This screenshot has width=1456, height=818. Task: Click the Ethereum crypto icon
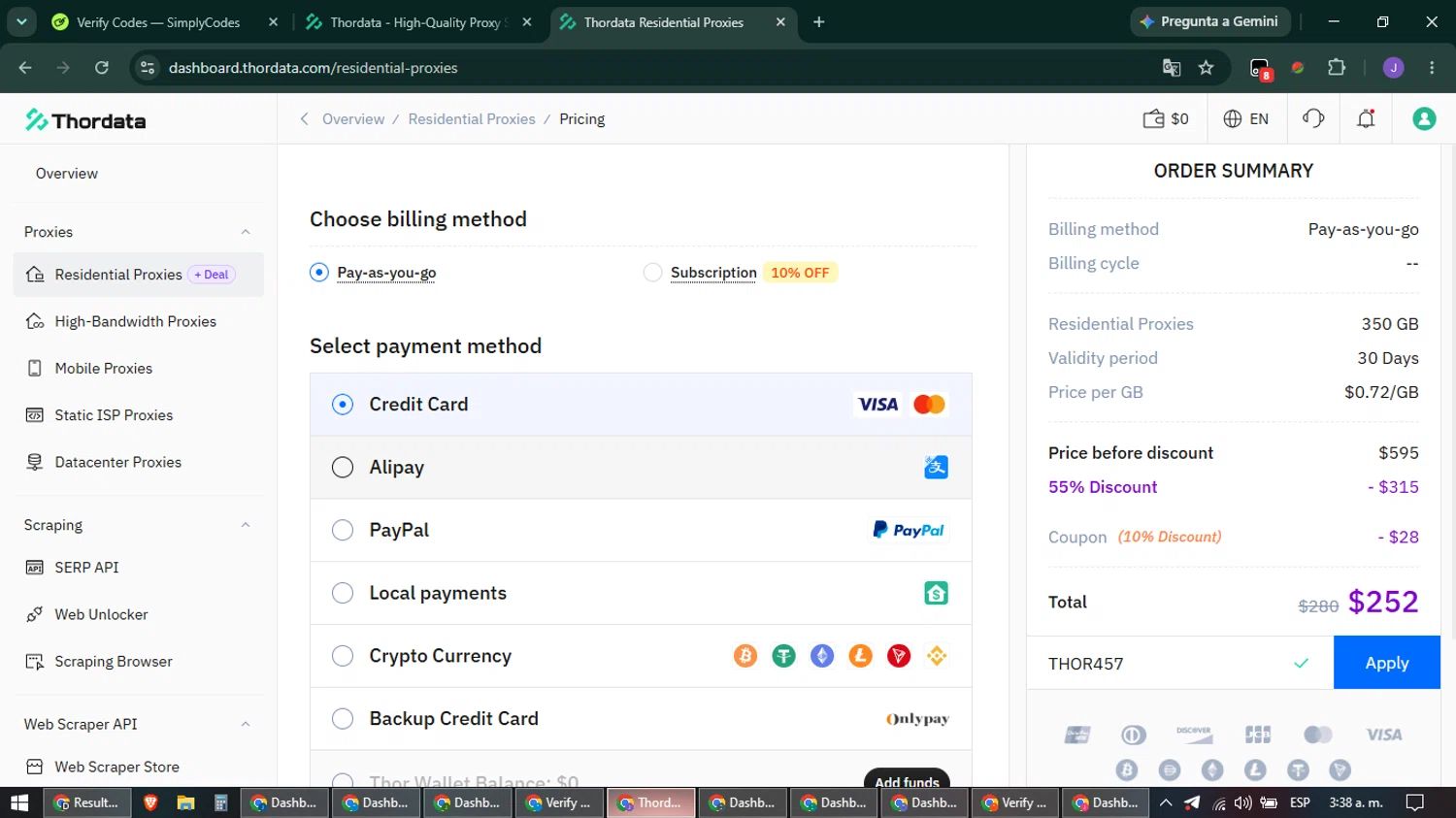point(822,656)
